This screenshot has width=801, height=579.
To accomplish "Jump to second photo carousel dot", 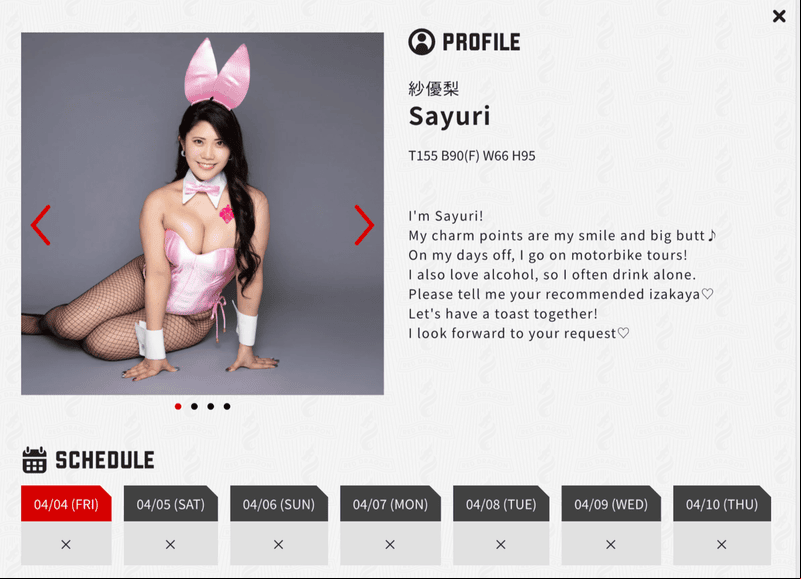I will (194, 406).
